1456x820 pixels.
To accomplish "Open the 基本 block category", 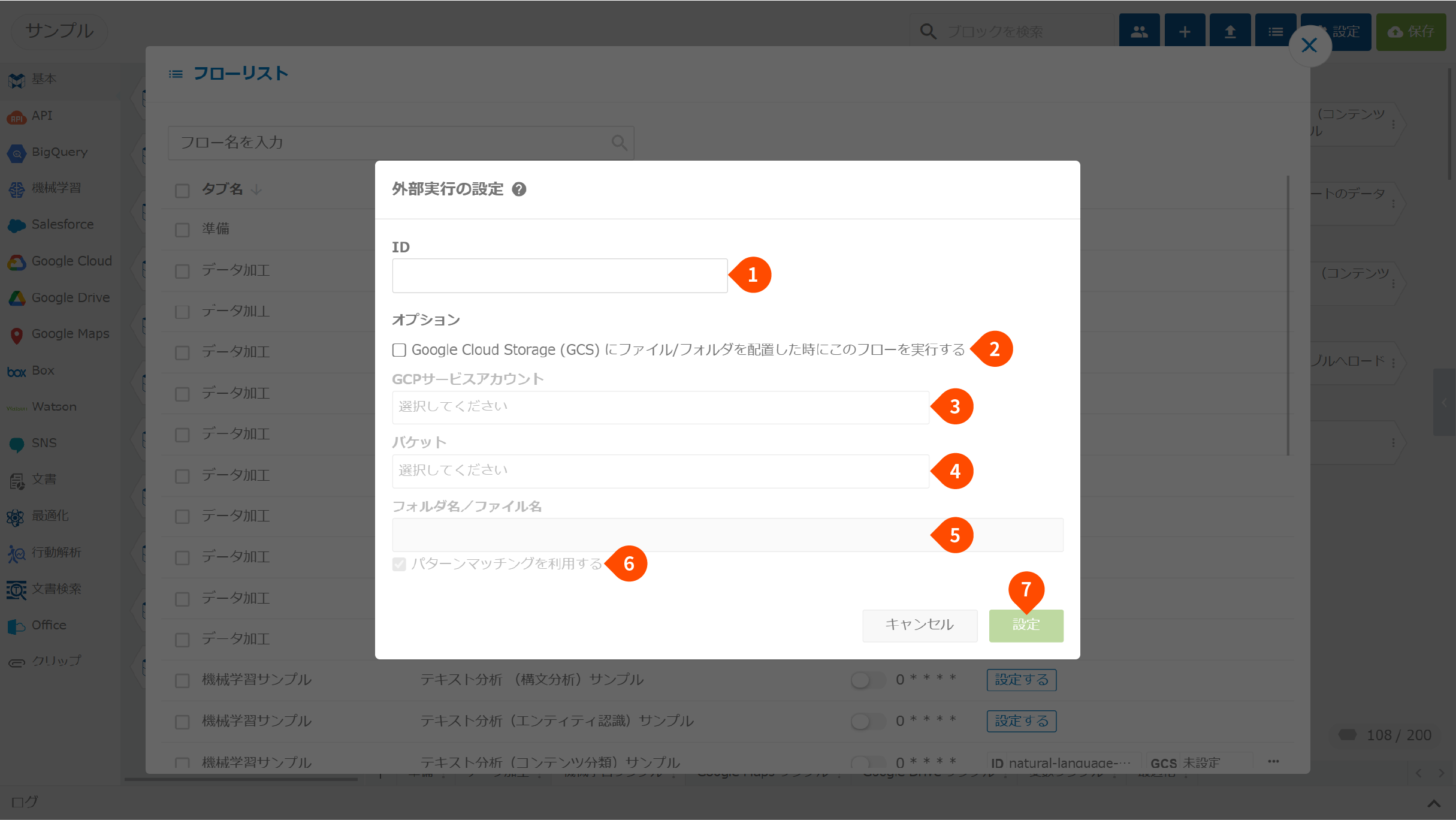I will click(60, 79).
